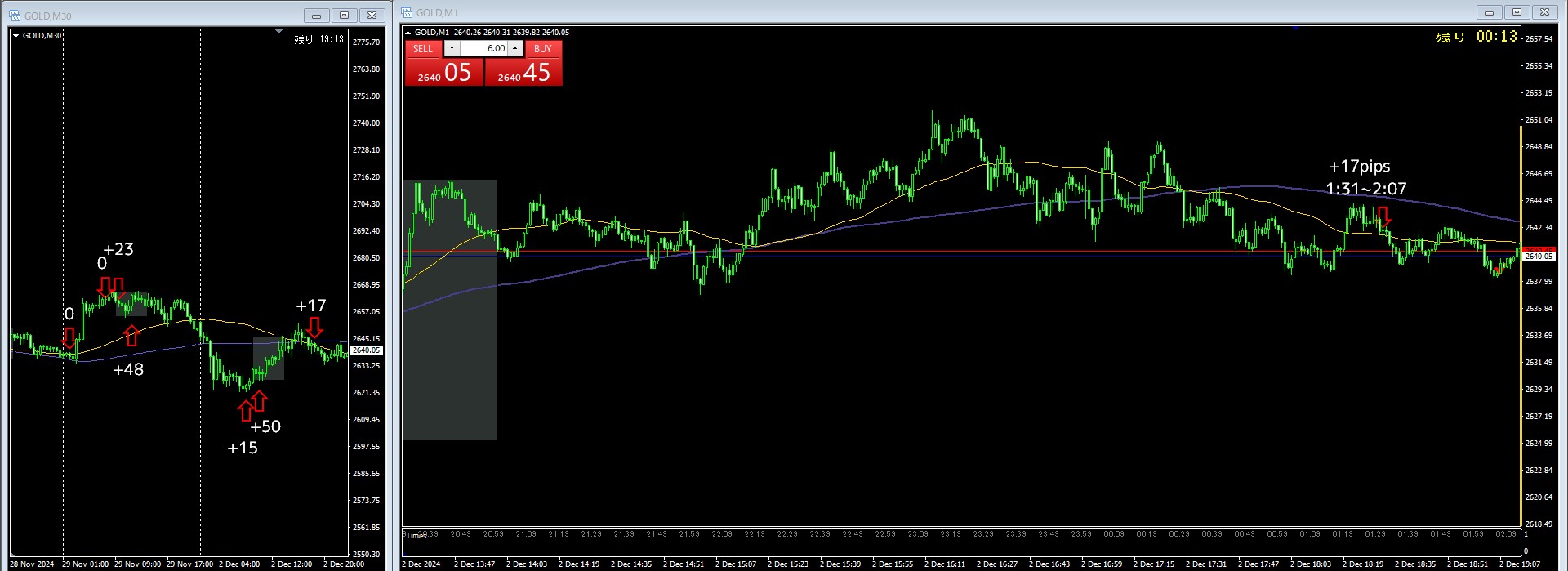1568x571 pixels.
Task: Decrease lot volume with the down arrow
Action: 452,48
